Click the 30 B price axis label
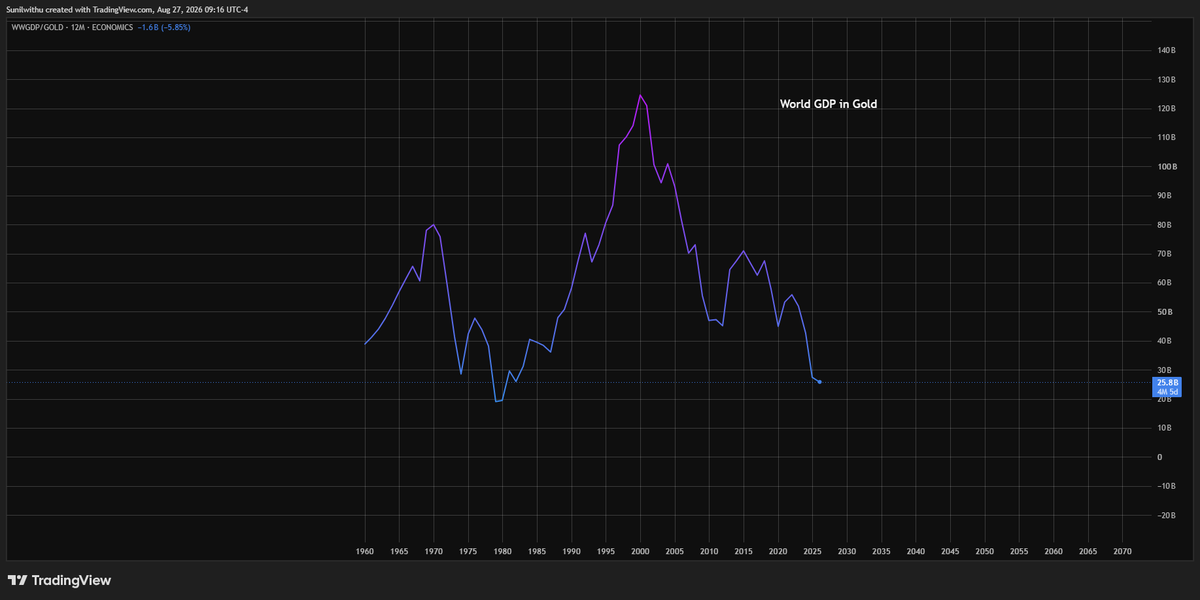This screenshot has width=1200, height=600. (x=1166, y=370)
